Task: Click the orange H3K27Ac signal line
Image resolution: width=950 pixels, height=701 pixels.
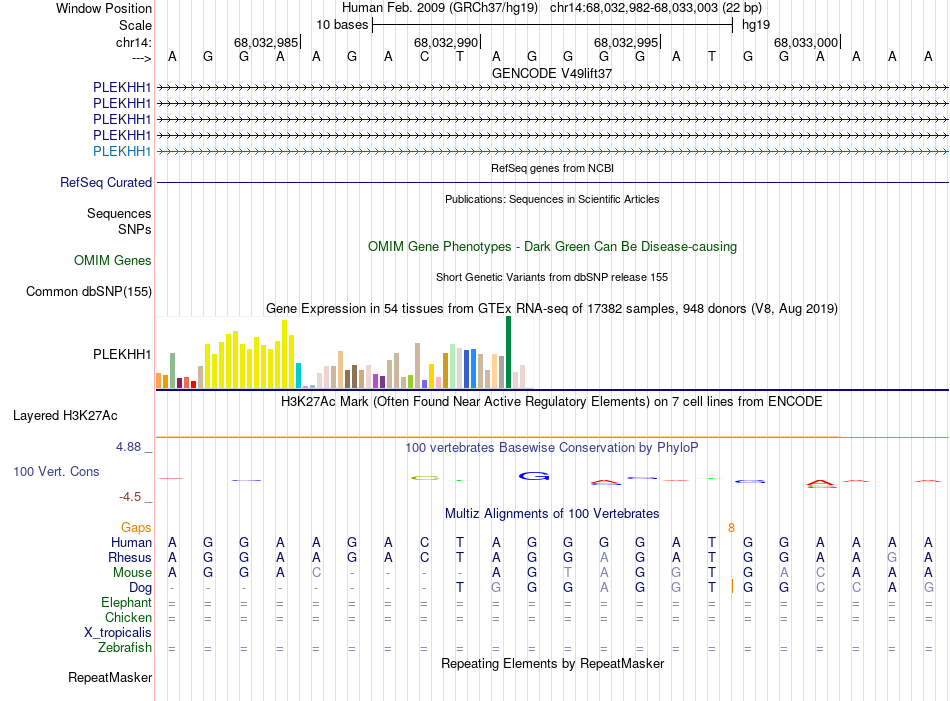Action: click(x=500, y=437)
